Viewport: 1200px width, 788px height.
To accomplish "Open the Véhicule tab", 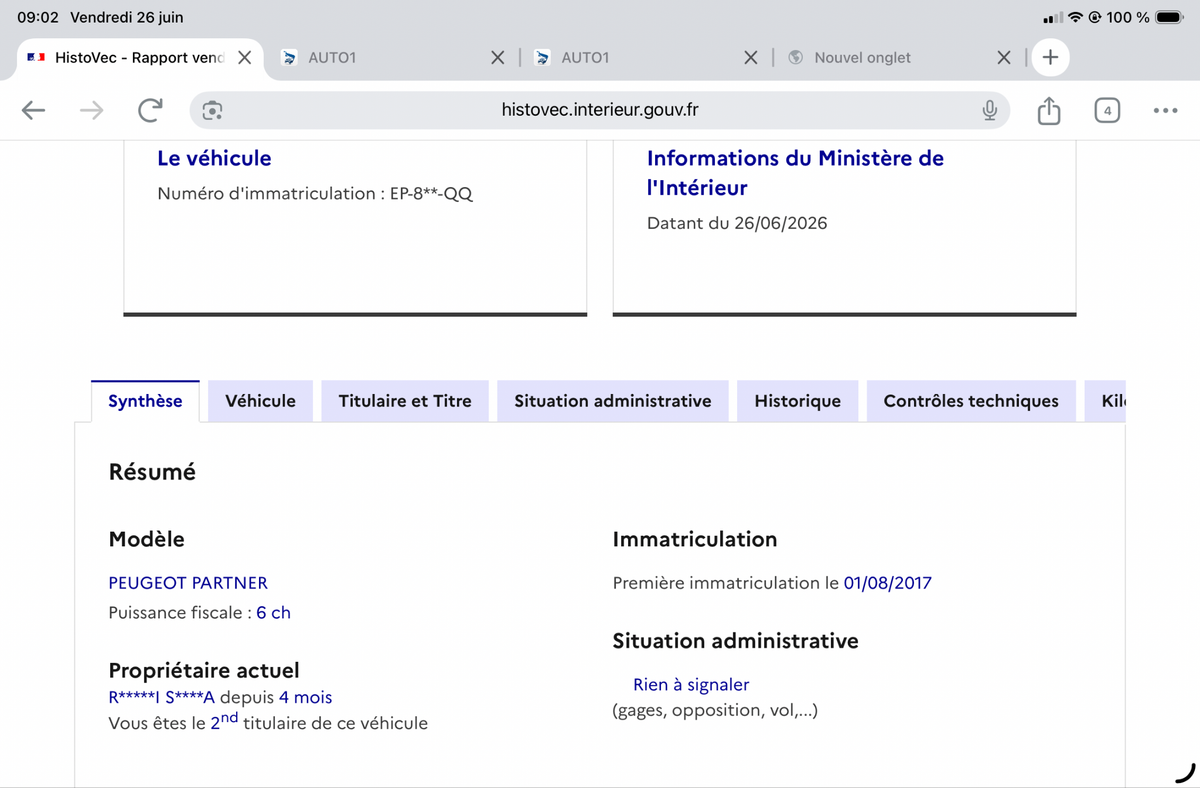I will (x=260, y=401).
